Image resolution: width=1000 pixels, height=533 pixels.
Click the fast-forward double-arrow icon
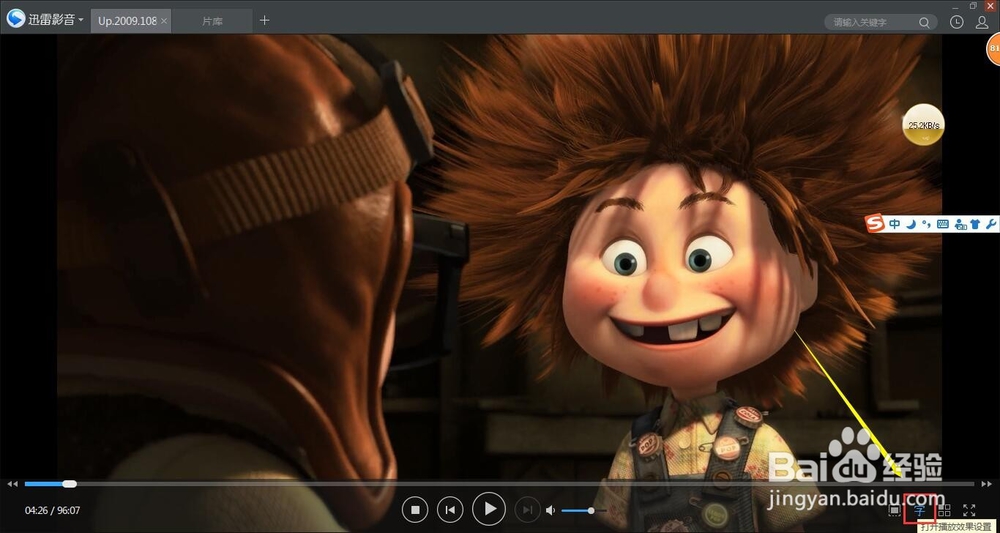point(986,484)
